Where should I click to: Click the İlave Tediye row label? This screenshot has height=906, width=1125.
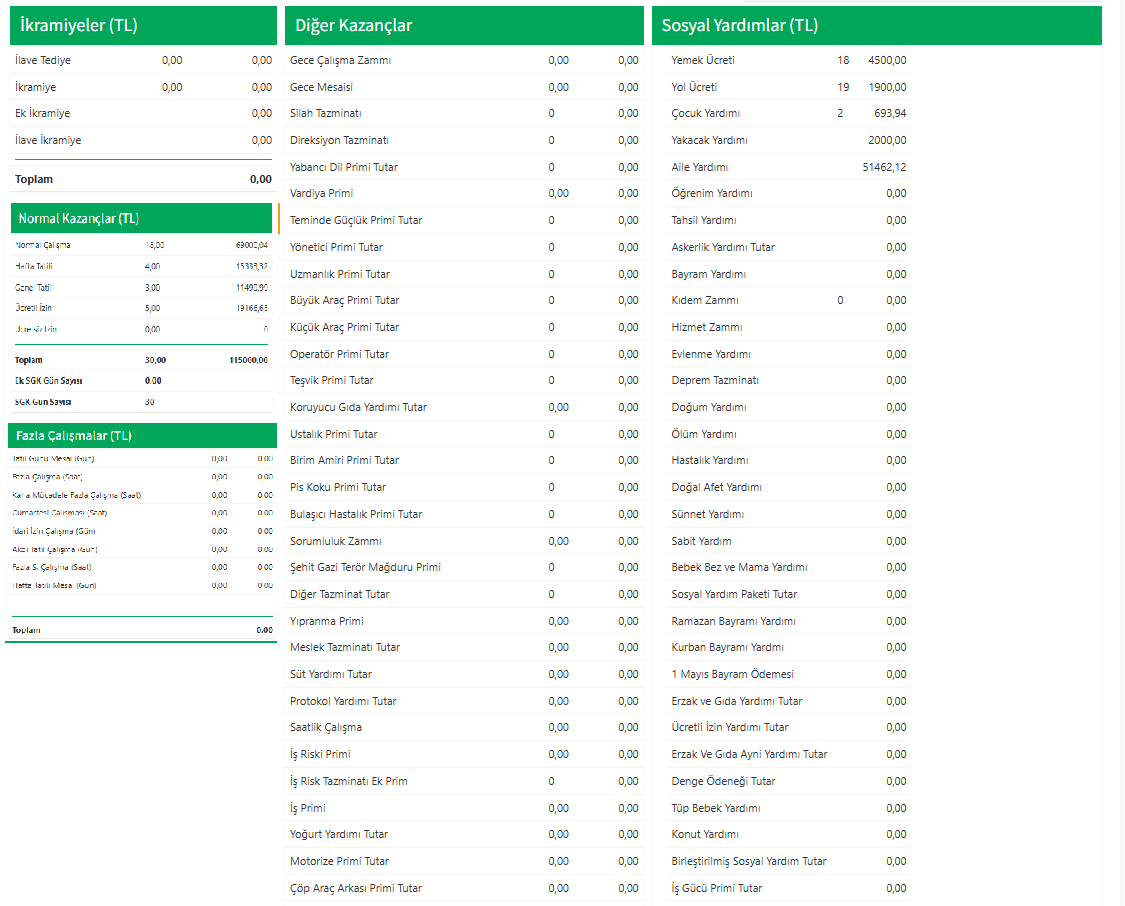pos(43,60)
